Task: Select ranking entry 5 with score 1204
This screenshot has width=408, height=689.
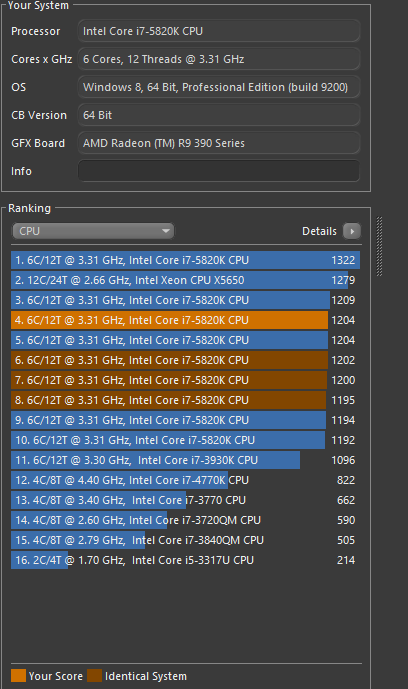Action: [185, 340]
